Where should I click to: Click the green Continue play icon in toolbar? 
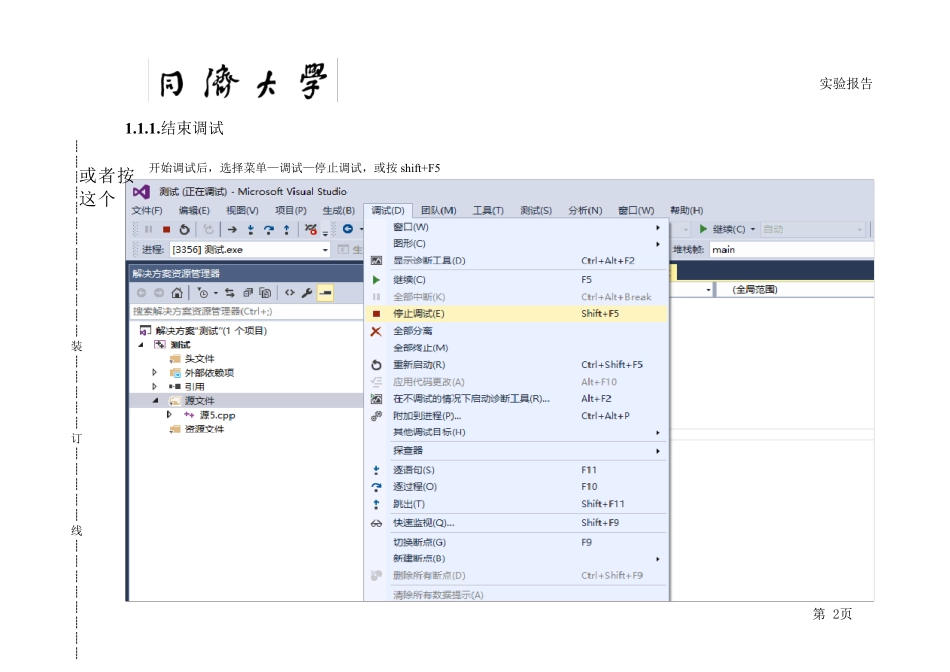click(x=703, y=229)
